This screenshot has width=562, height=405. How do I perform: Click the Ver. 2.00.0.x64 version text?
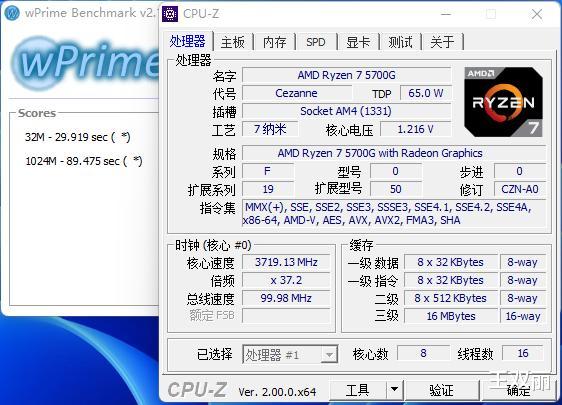[x=277, y=392]
